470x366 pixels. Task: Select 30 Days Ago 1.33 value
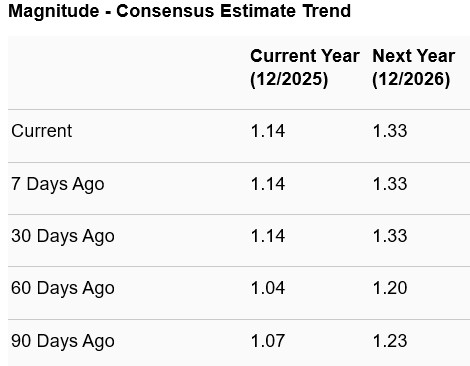[x=390, y=236]
